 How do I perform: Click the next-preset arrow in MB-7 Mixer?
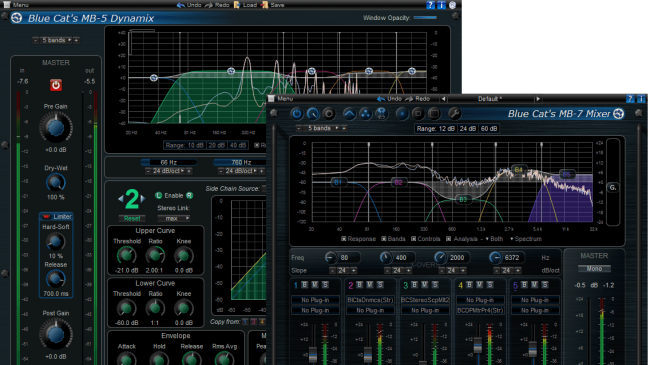[538, 99]
